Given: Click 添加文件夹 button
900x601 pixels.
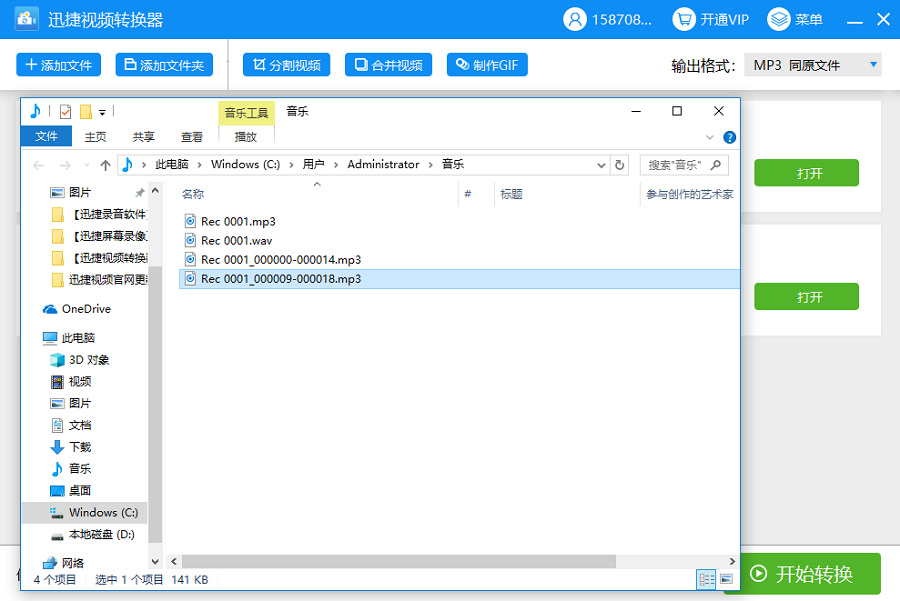Looking at the screenshot, I should (x=164, y=65).
